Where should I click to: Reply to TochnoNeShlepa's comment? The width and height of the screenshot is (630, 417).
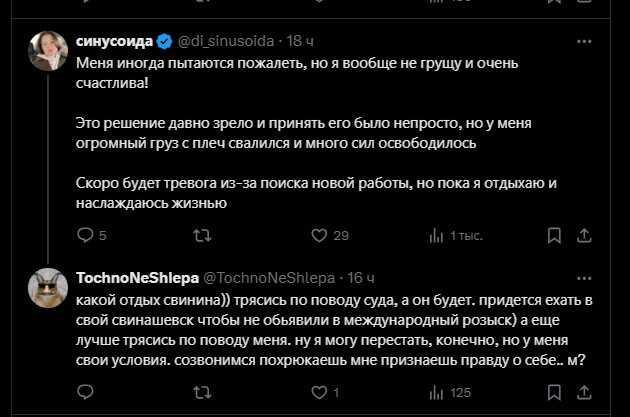(x=85, y=392)
